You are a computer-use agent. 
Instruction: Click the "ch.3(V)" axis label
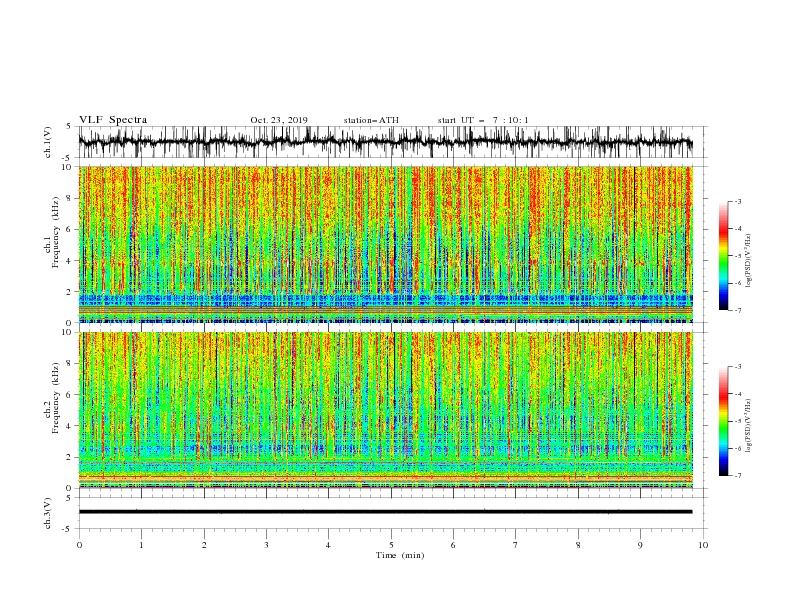pos(48,513)
